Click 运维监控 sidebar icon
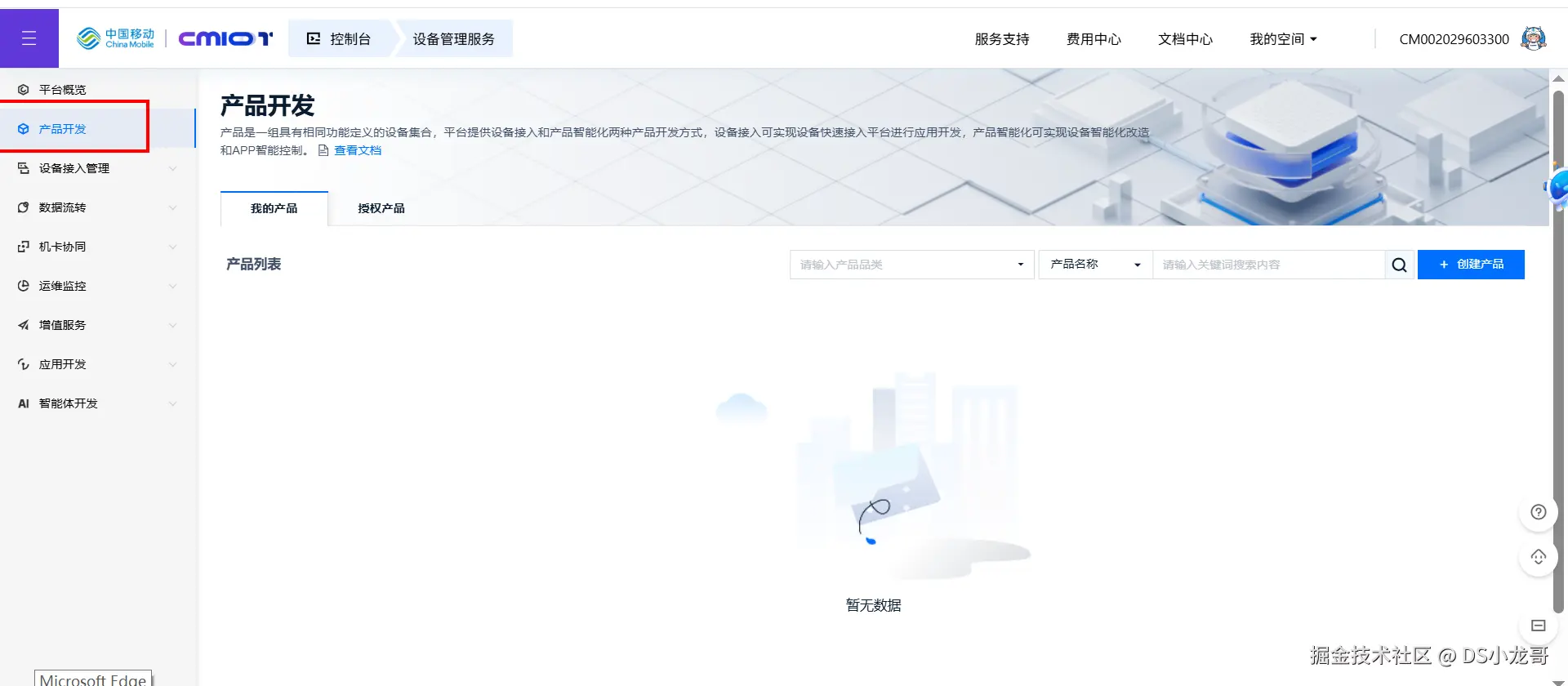The image size is (1568, 686). click(x=24, y=286)
